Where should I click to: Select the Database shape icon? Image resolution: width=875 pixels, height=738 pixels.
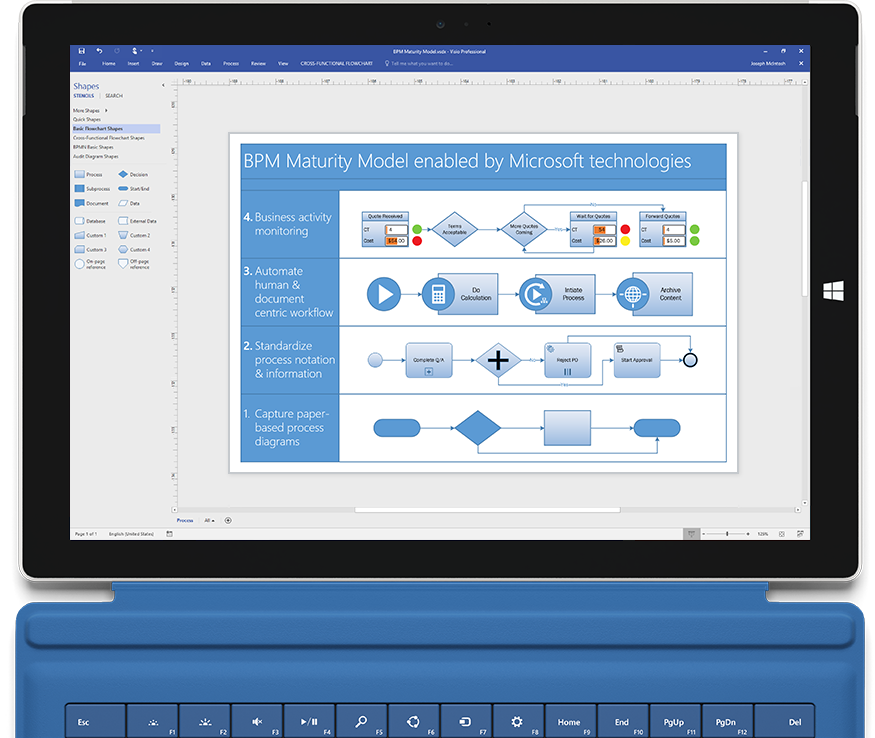(79, 221)
